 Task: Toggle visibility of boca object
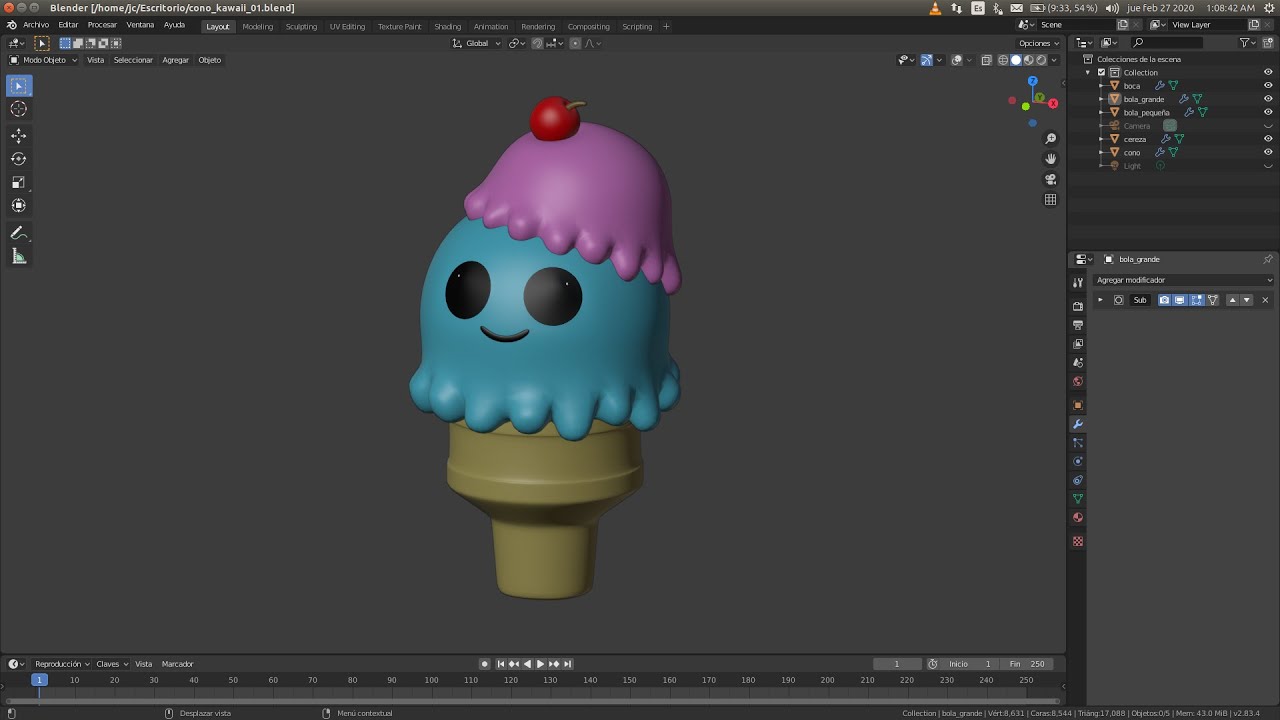point(1268,85)
